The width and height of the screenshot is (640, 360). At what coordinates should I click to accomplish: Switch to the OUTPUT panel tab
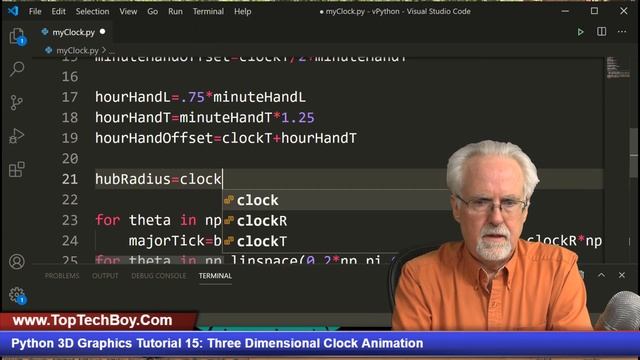pos(105,276)
